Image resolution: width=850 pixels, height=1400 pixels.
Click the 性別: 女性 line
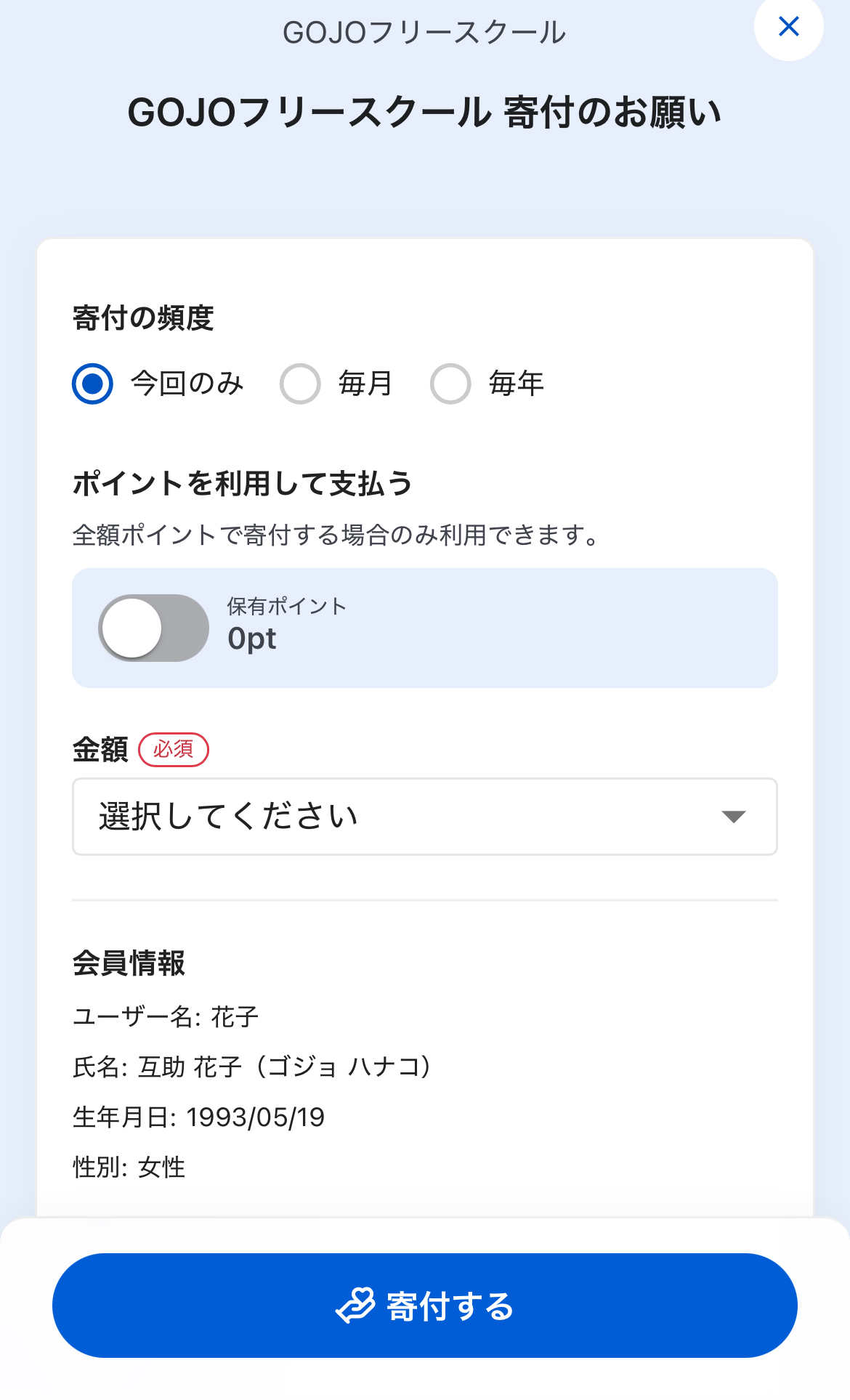pos(129,1168)
